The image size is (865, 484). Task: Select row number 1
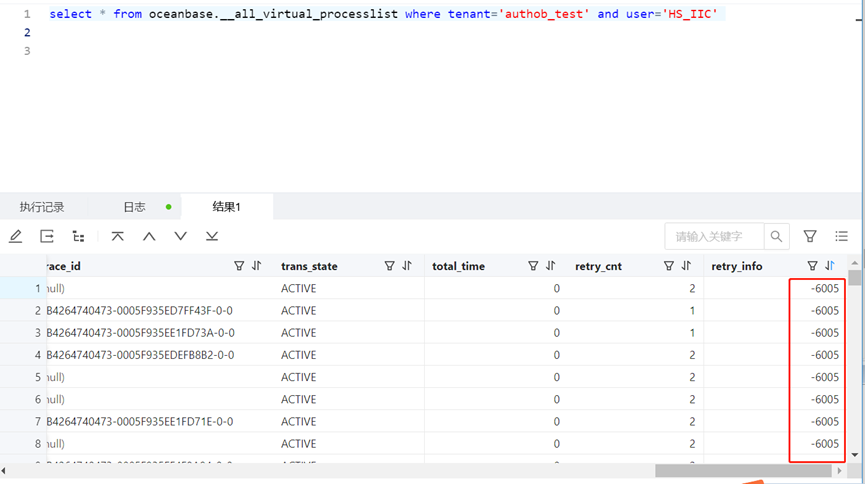tap(38, 288)
